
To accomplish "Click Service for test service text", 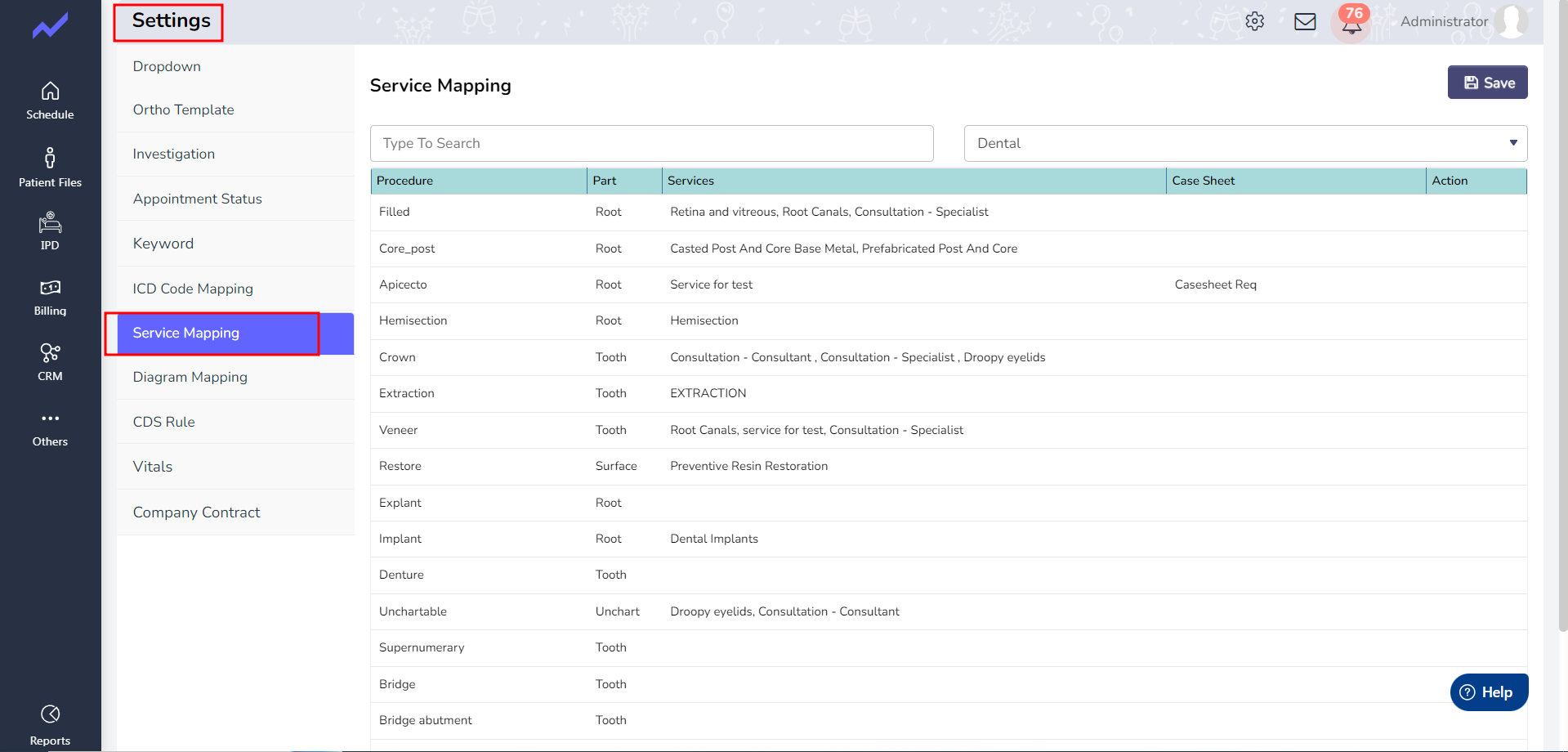I will click(x=711, y=284).
